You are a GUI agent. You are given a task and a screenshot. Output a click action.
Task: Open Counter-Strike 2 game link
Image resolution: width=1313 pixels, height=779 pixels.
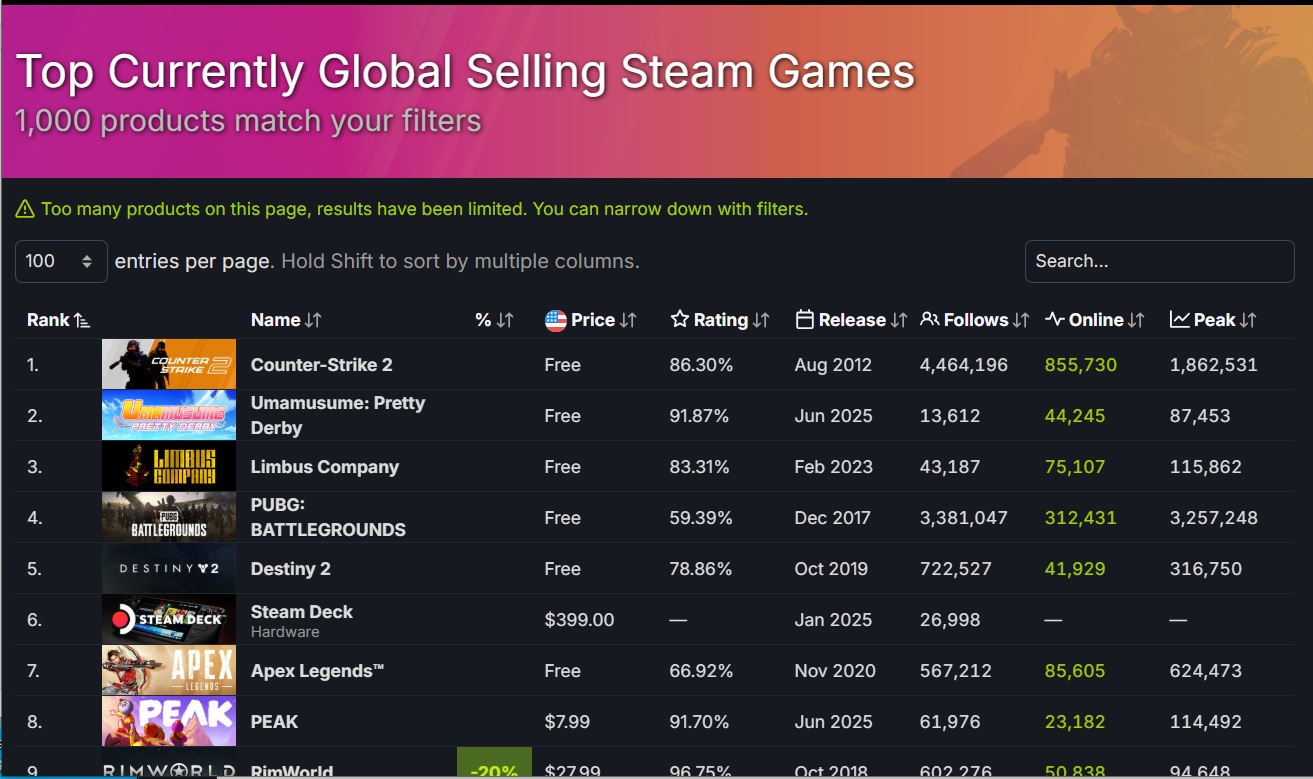[x=321, y=365]
